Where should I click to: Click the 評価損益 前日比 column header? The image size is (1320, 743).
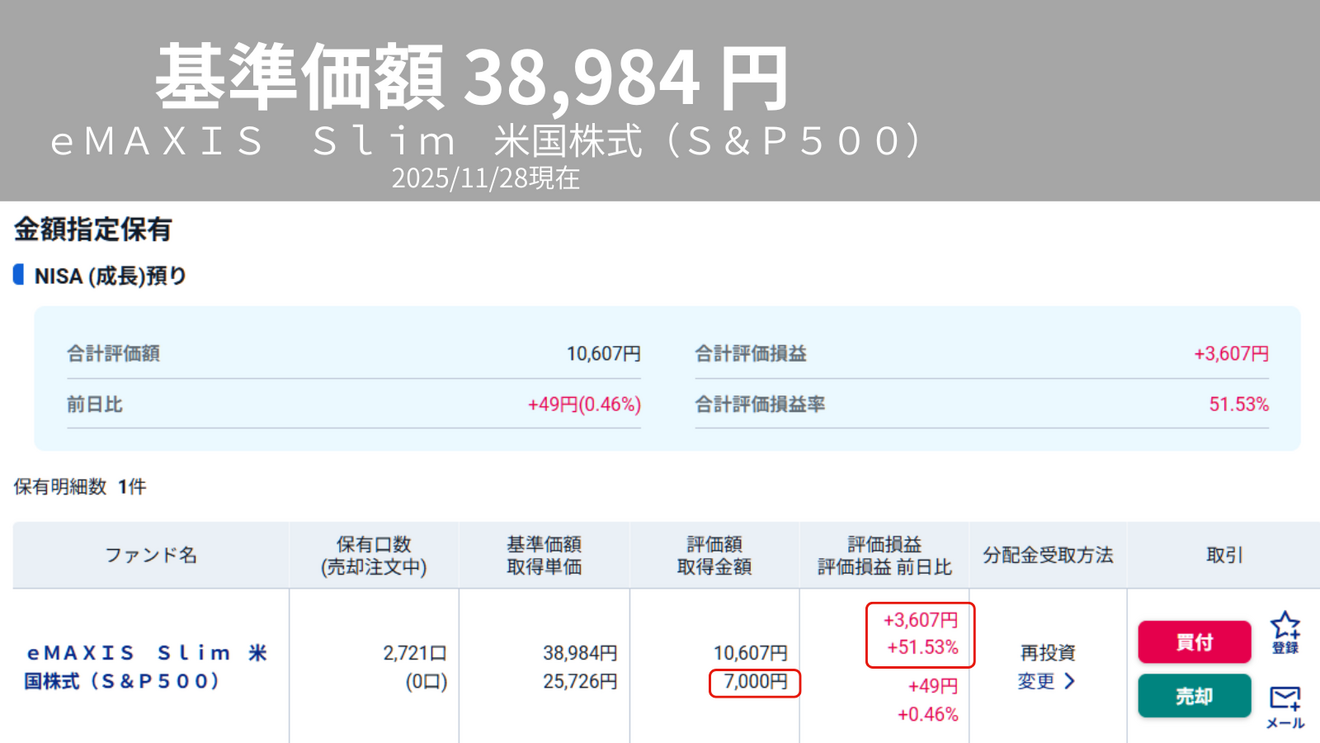884,555
